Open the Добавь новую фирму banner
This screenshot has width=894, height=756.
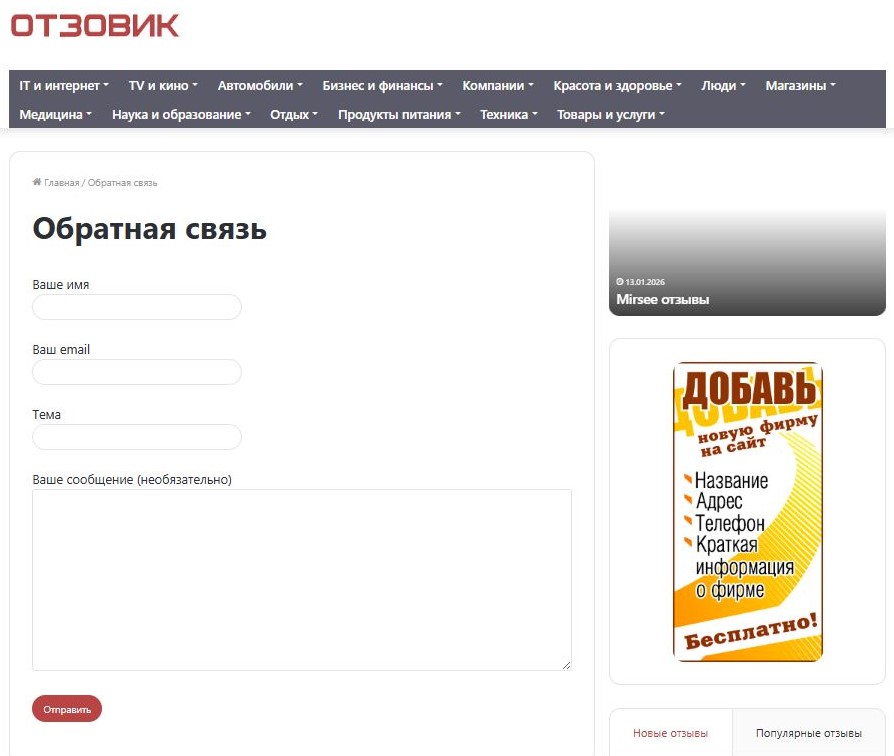tap(747, 511)
